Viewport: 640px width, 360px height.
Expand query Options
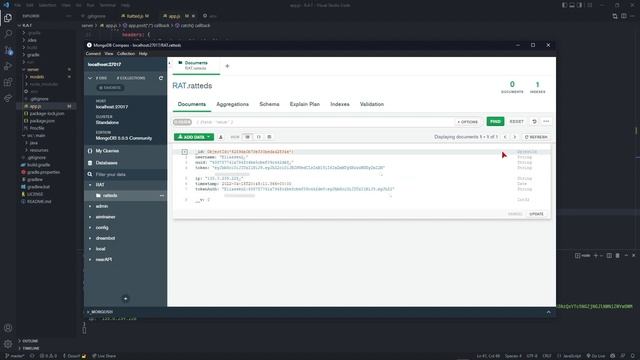[467, 122]
